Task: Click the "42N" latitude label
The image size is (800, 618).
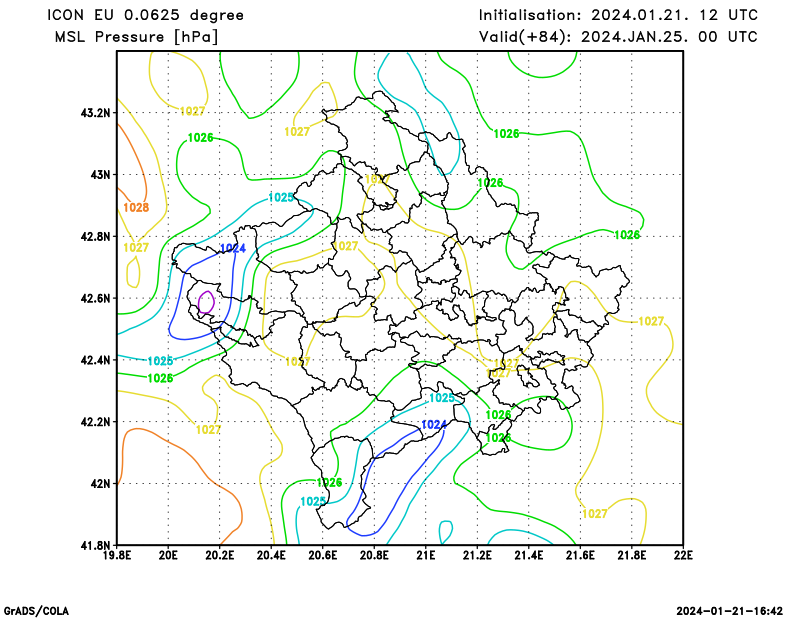Action: pos(101,484)
